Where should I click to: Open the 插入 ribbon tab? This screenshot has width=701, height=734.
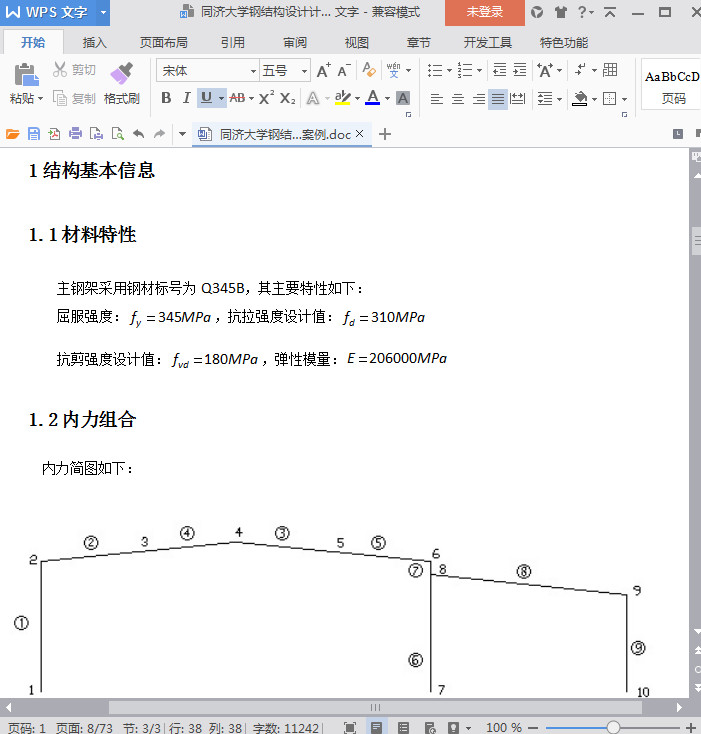pyautogui.click(x=95, y=43)
